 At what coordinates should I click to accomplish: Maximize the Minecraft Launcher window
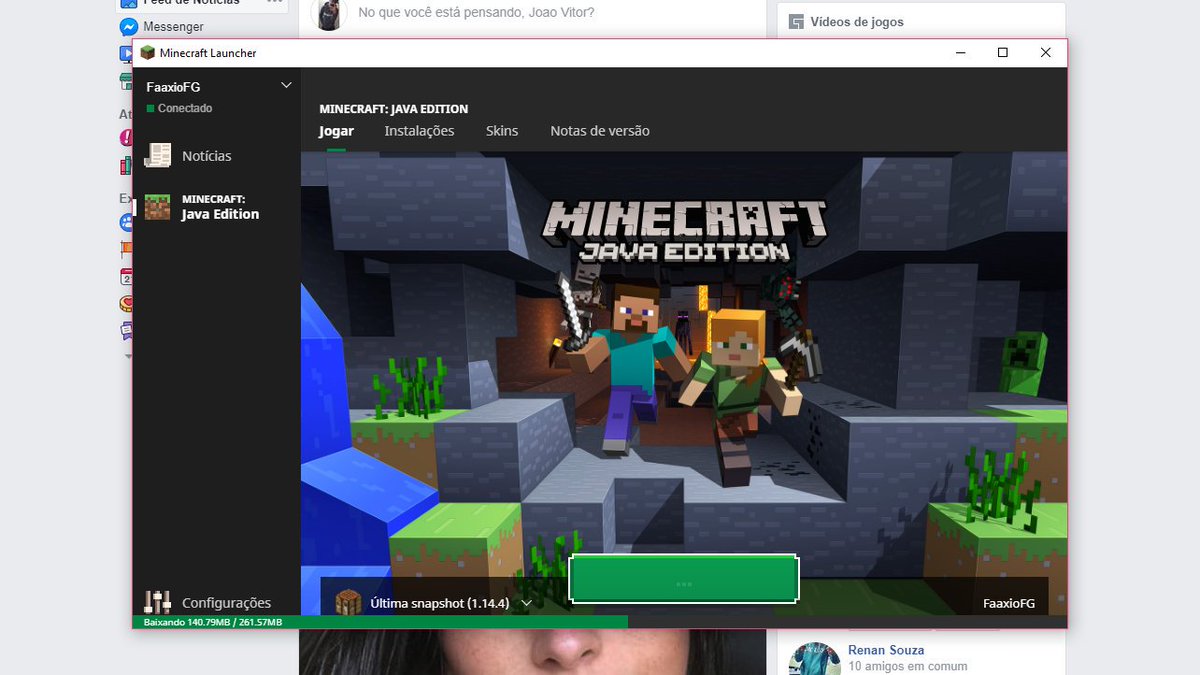[x=1003, y=53]
